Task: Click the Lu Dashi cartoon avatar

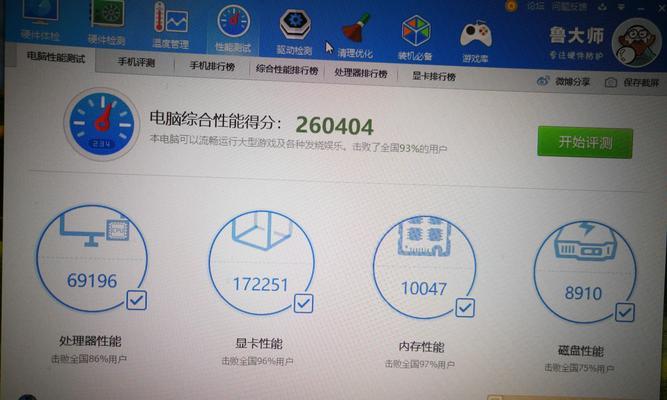Action: pos(636,43)
